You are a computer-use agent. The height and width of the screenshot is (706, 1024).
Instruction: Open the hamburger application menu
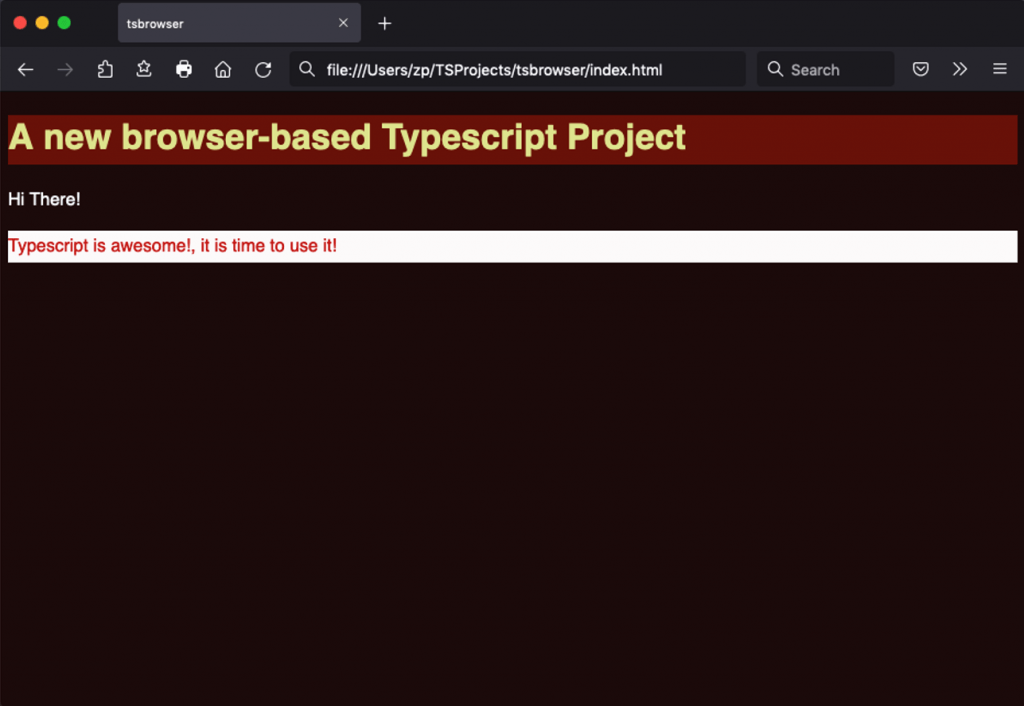tap(999, 69)
